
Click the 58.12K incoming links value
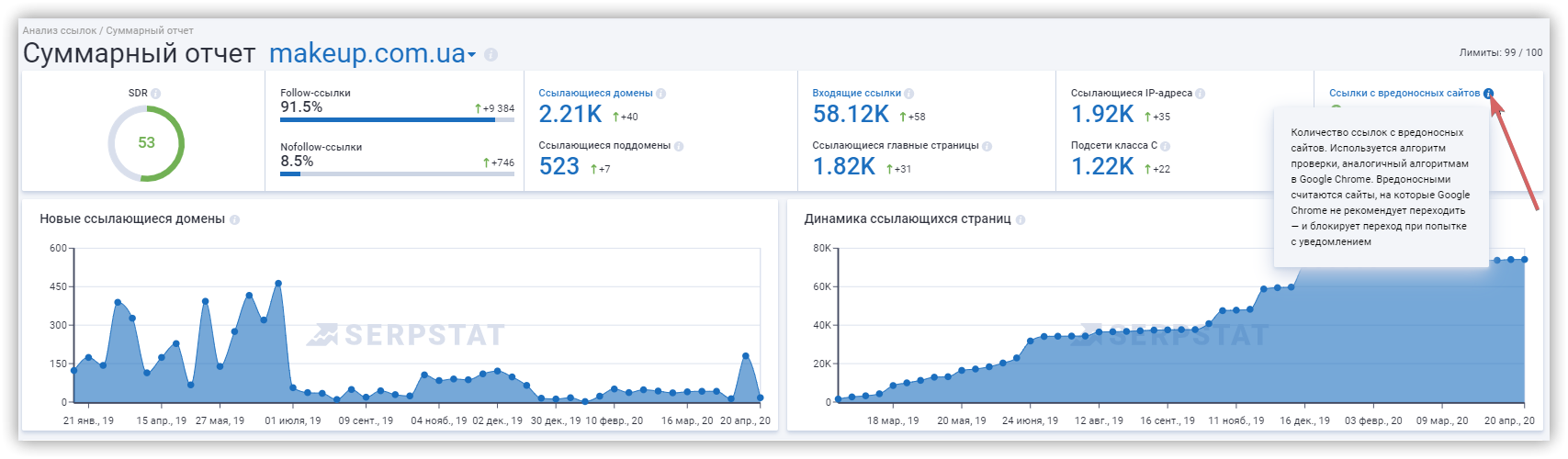point(851,115)
